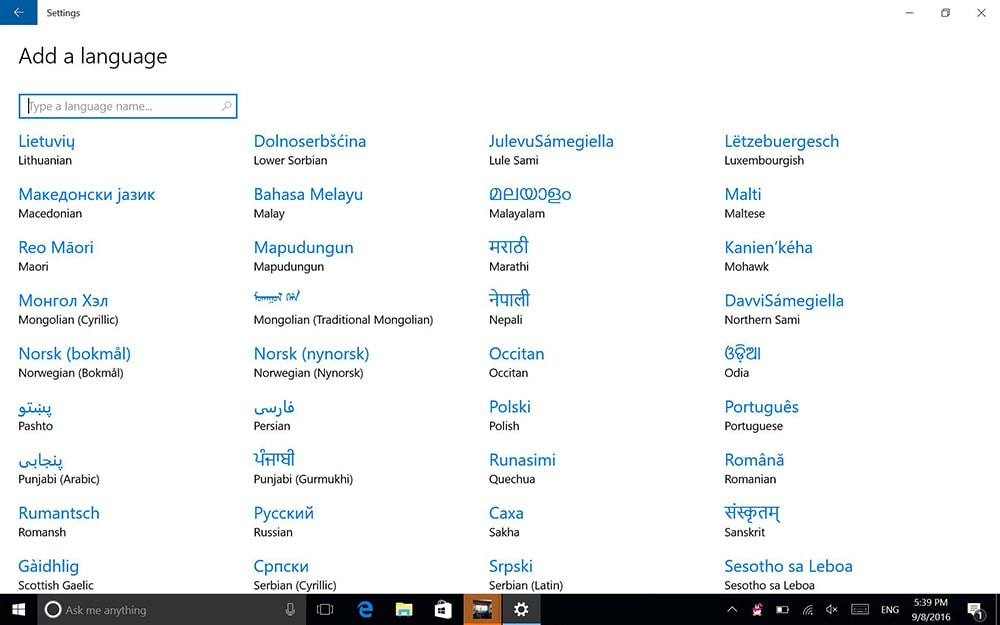Open File Explorer from the taskbar
The width and height of the screenshot is (1000, 625).
(x=404, y=609)
